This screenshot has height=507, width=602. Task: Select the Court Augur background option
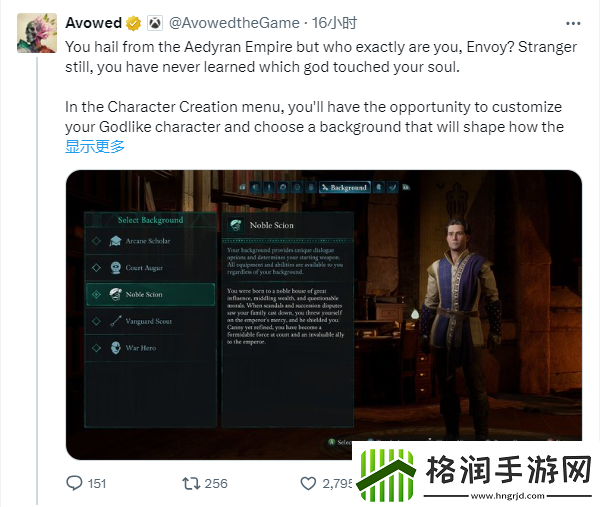pyautogui.click(x=150, y=268)
